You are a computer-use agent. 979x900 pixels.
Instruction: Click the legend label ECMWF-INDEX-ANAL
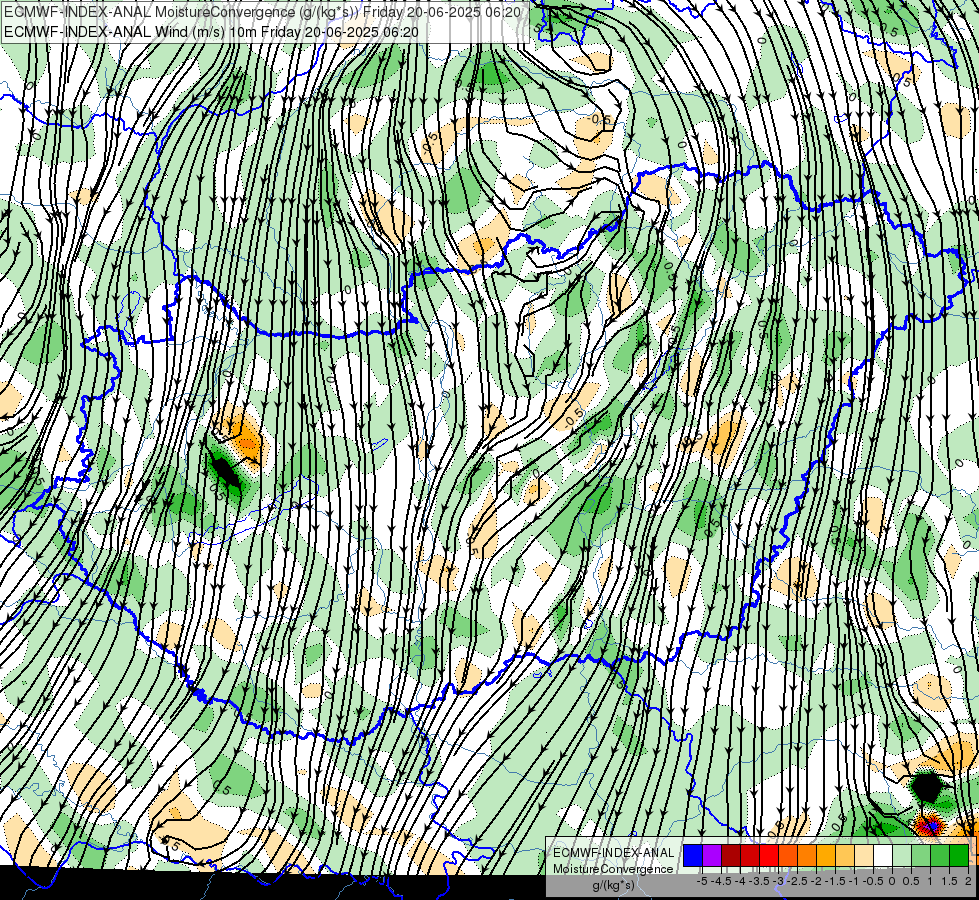(613, 853)
